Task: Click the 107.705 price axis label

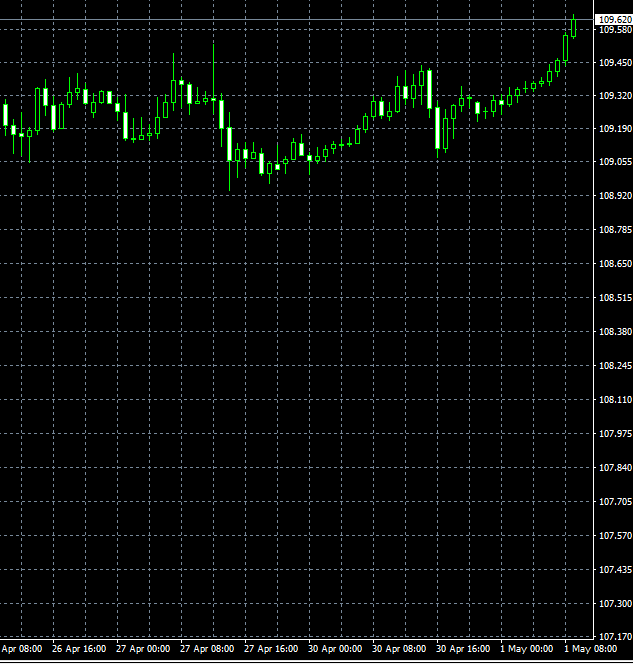Action: coord(615,502)
